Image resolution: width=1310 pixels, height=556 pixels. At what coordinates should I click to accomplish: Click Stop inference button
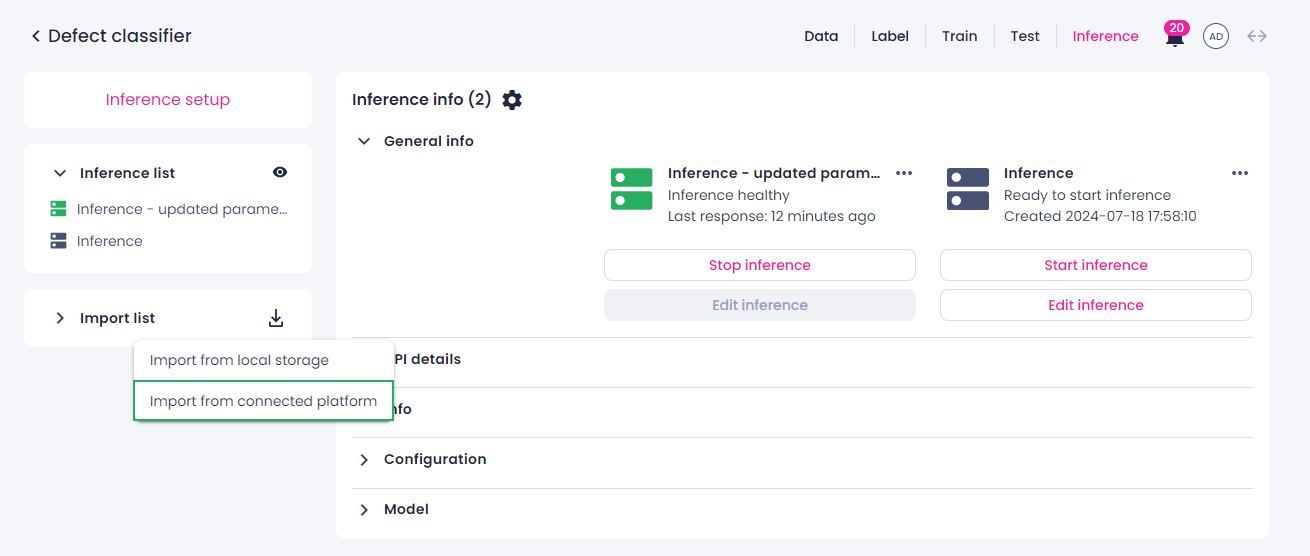pyautogui.click(x=760, y=265)
